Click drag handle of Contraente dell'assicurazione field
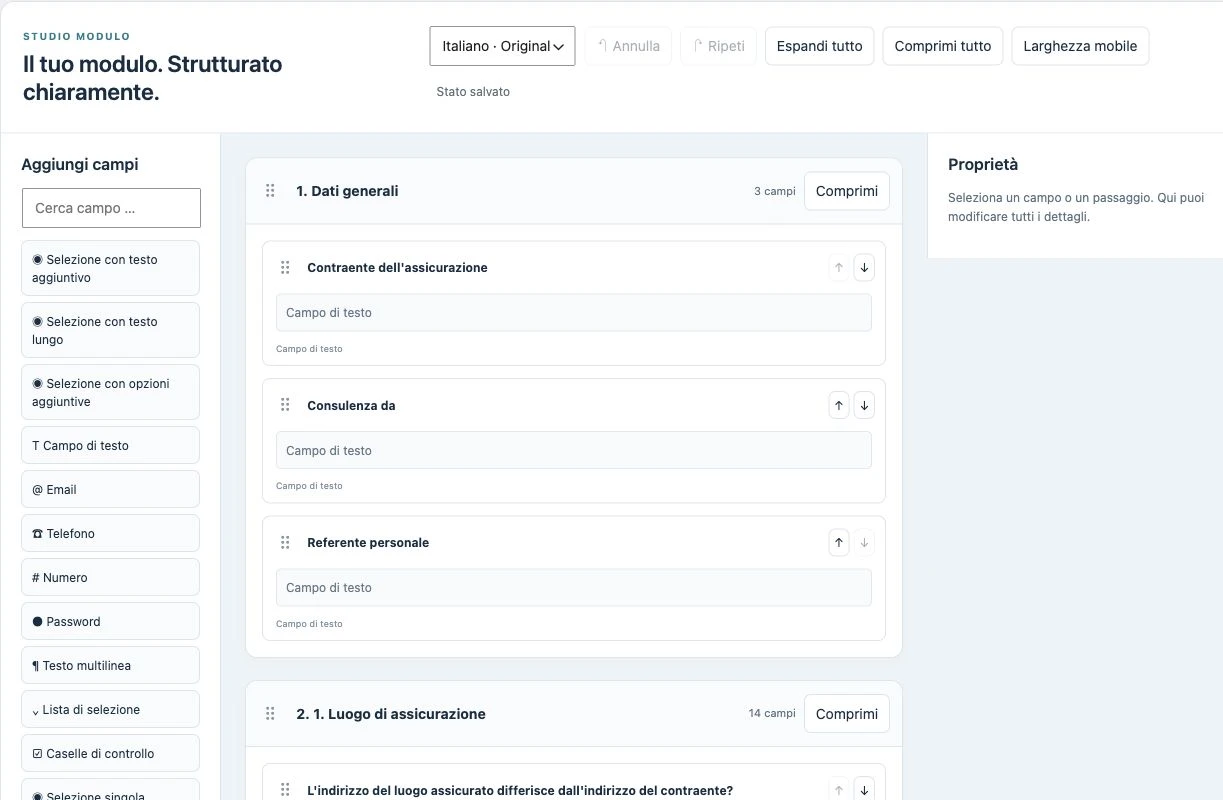1223x800 pixels. click(285, 268)
